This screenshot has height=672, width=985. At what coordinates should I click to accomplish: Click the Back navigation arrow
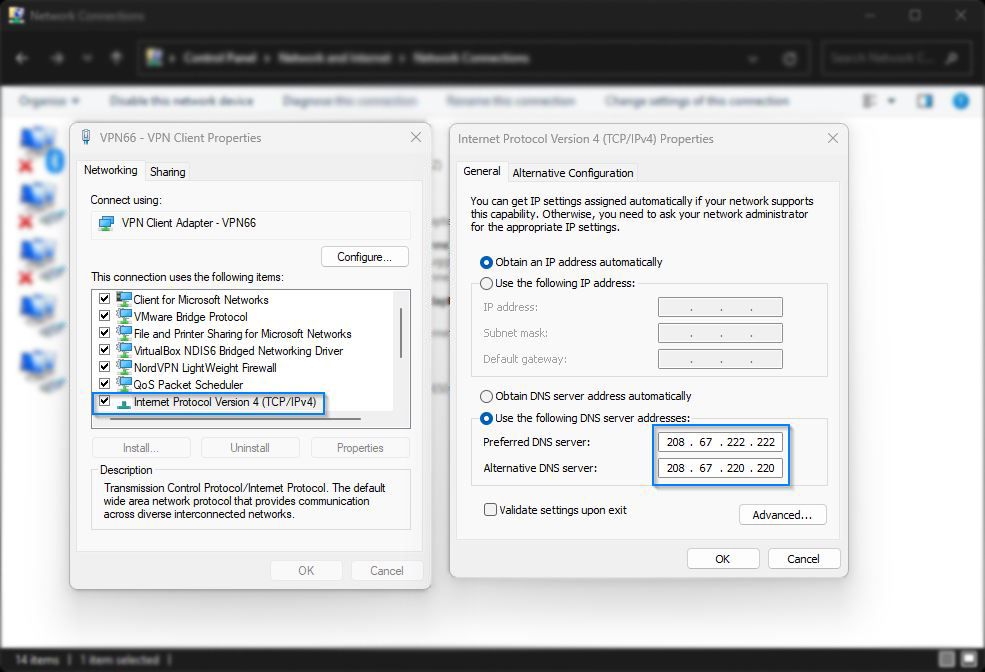[x=22, y=58]
